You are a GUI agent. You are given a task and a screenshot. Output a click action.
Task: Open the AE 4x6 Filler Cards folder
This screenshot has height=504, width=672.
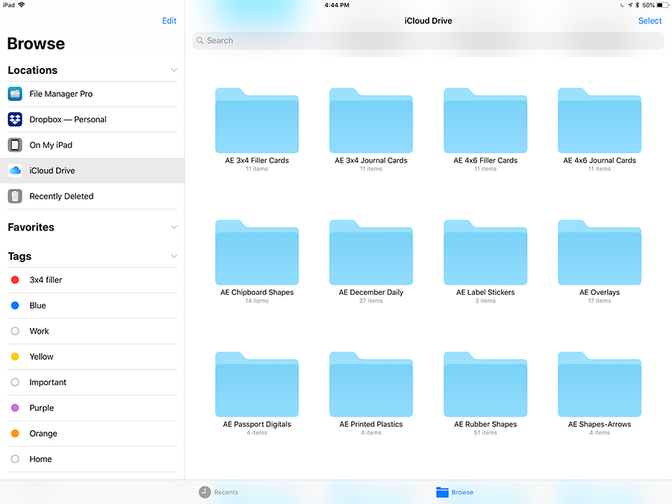coord(485,120)
